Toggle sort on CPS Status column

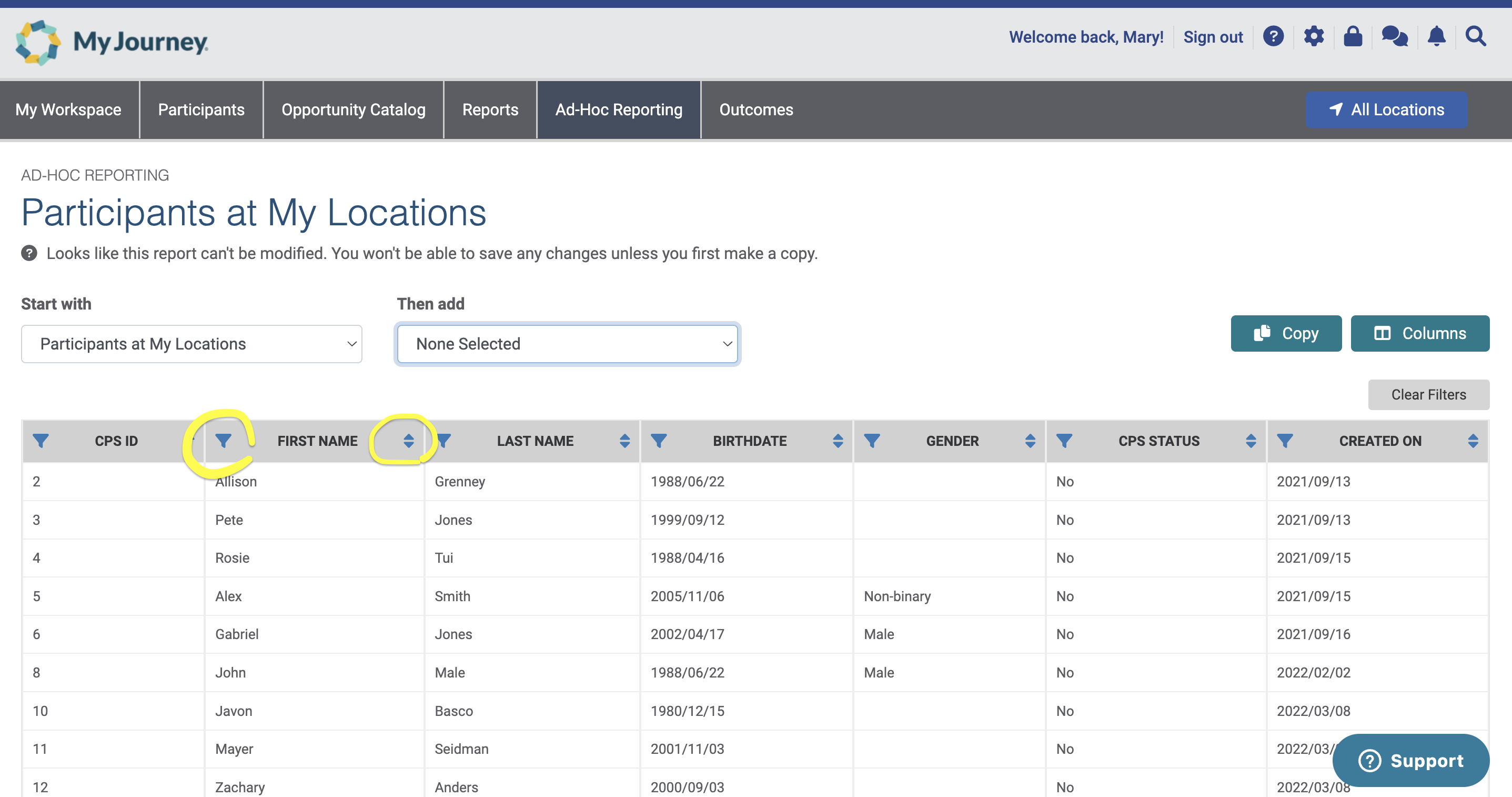[1251, 441]
